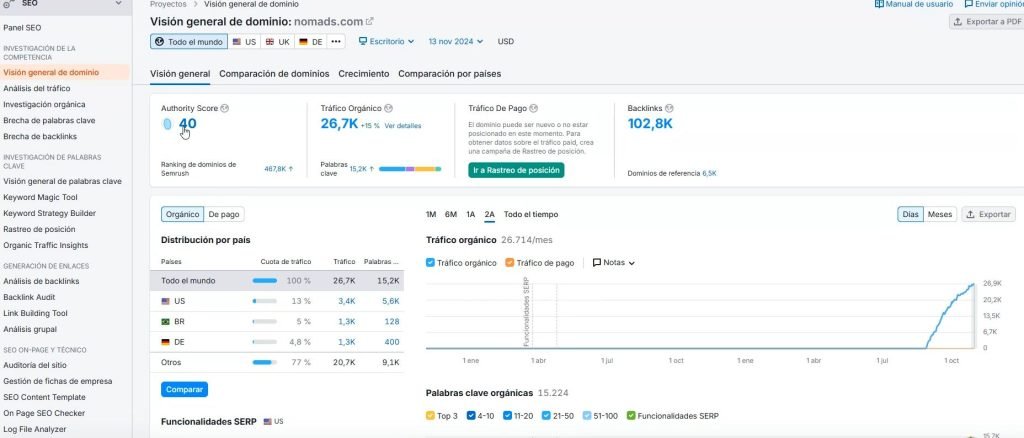Screen dimensions: 1024x438
Task: Open more countries ellipsis menu
Action: 336,42
